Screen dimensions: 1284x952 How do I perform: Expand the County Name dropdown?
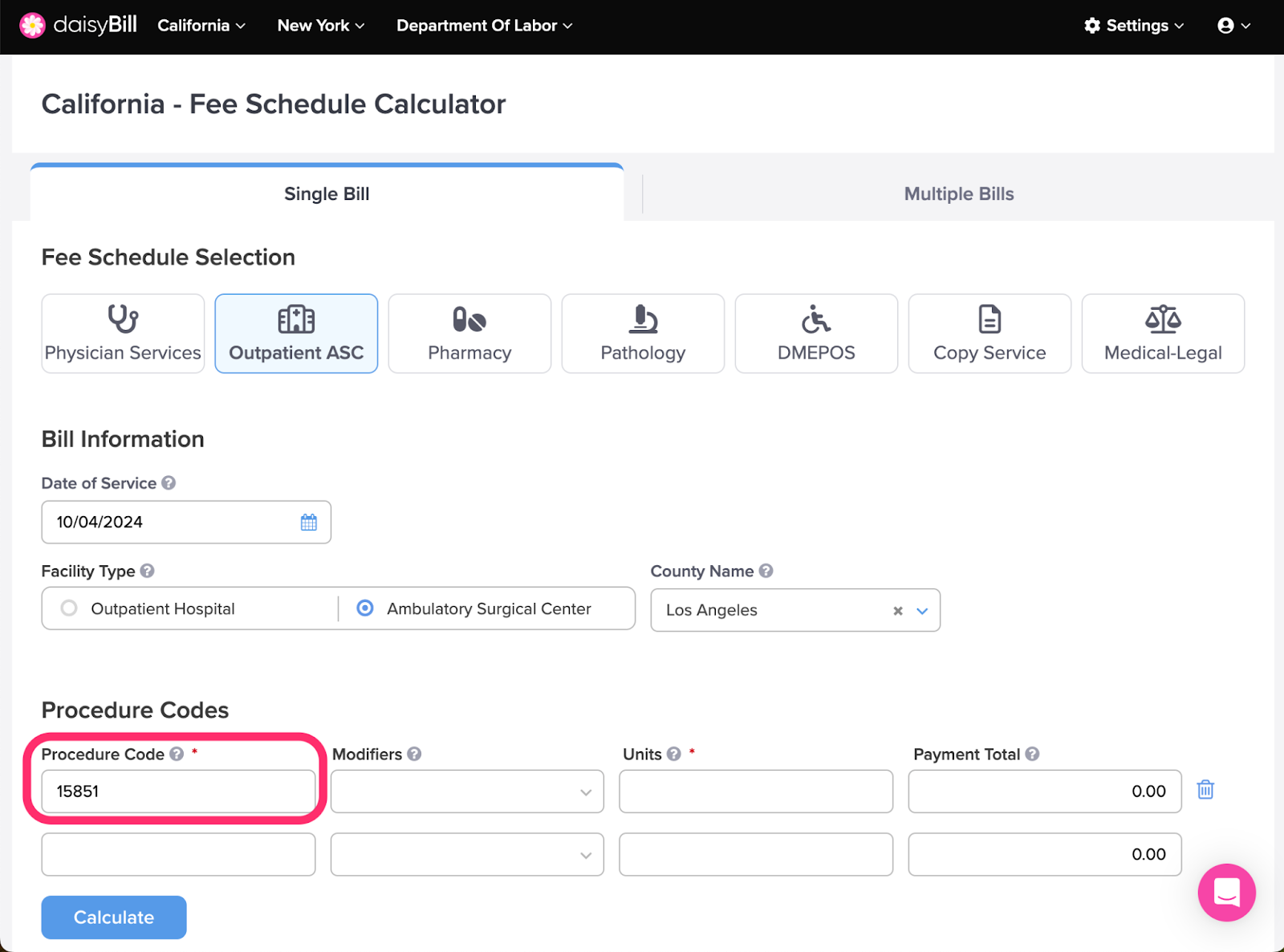point(922,611)
